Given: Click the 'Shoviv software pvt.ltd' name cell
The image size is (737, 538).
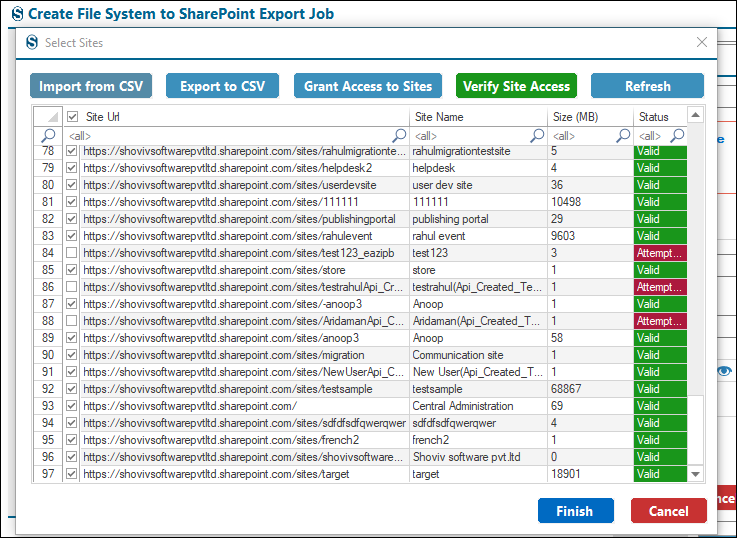Looking at the screenshot, I should coord(478,457).
